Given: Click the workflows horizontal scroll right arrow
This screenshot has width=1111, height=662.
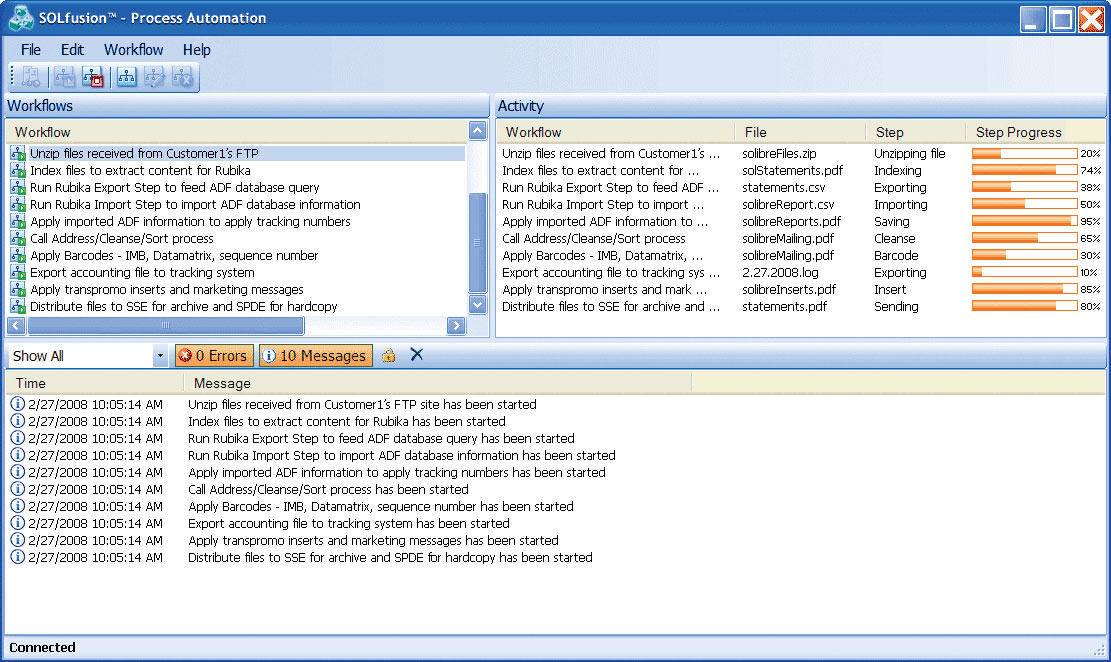Looking at the screenshot, I should 456,325.
